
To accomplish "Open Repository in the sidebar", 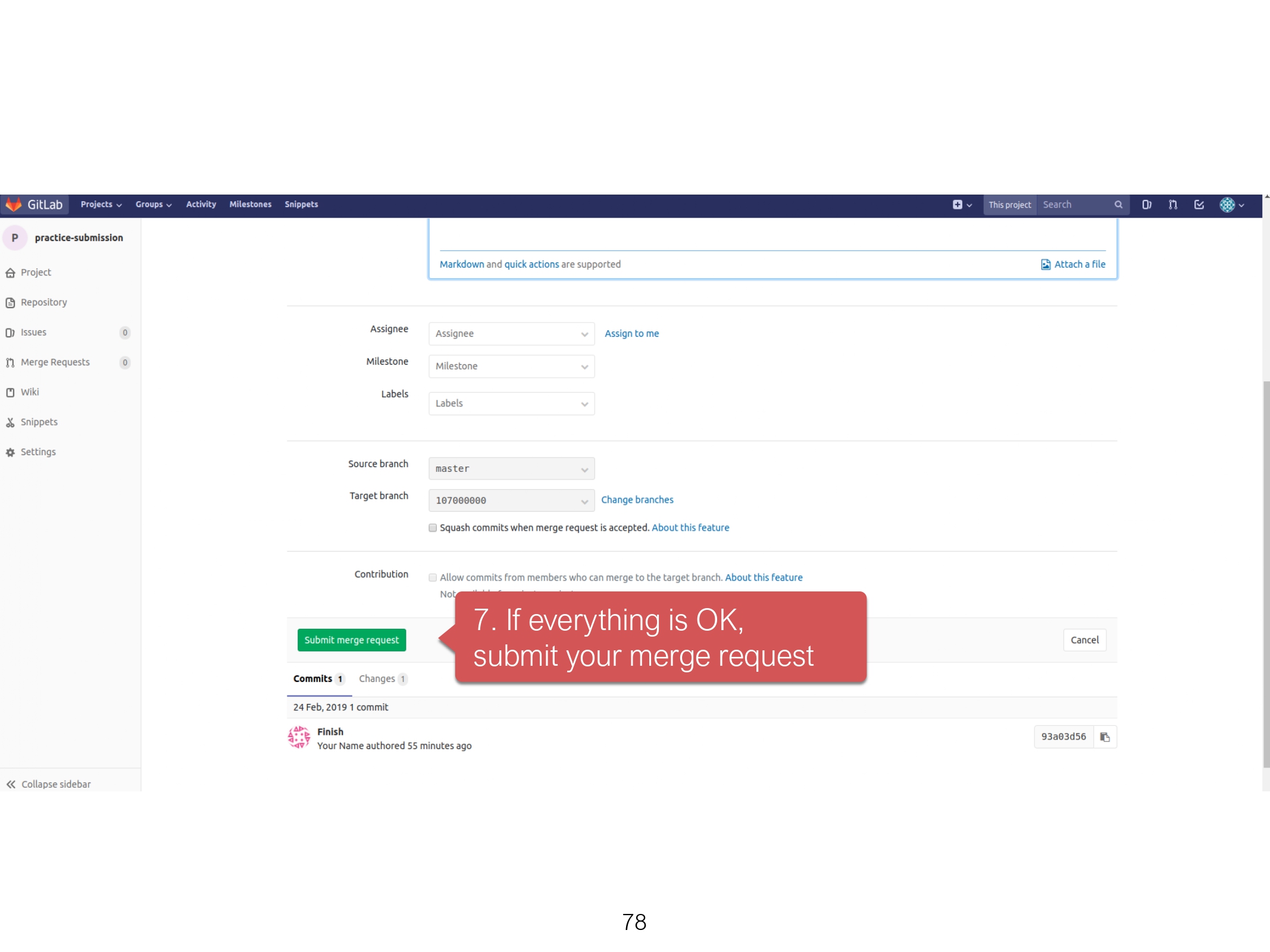I will pyautogui.click(x=43, y=302).
